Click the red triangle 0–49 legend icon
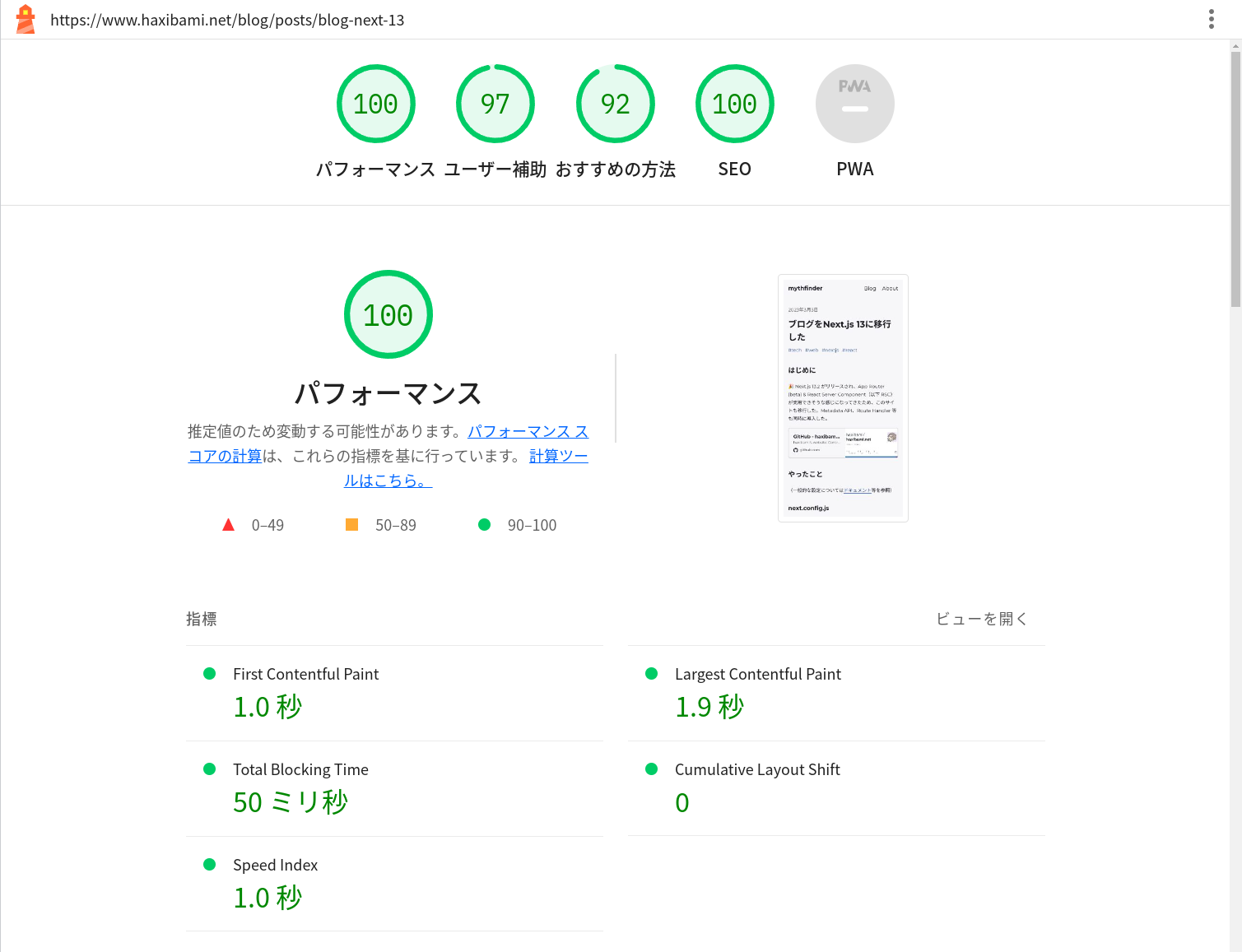1242x952 pixels. point(228,524)
